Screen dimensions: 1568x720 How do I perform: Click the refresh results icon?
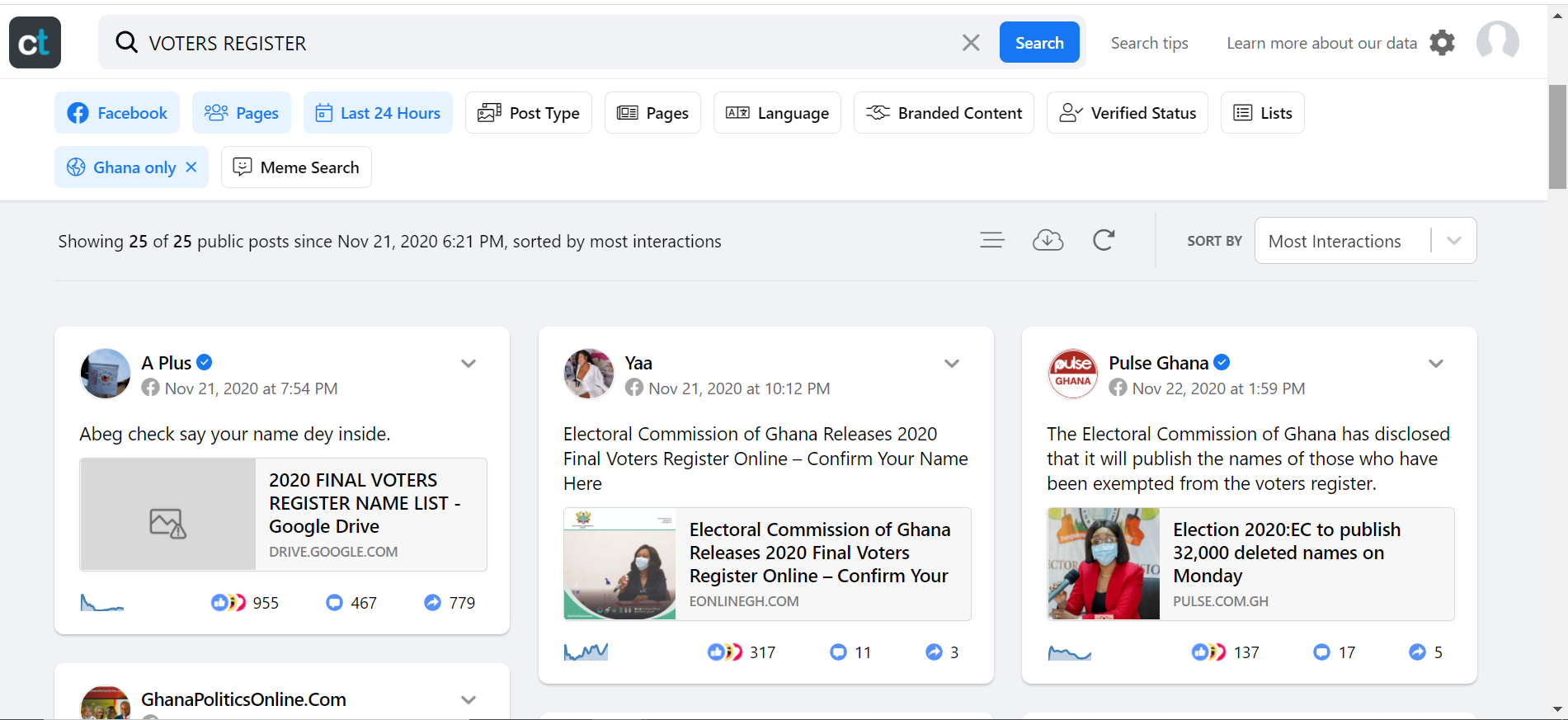(1104, 240)
